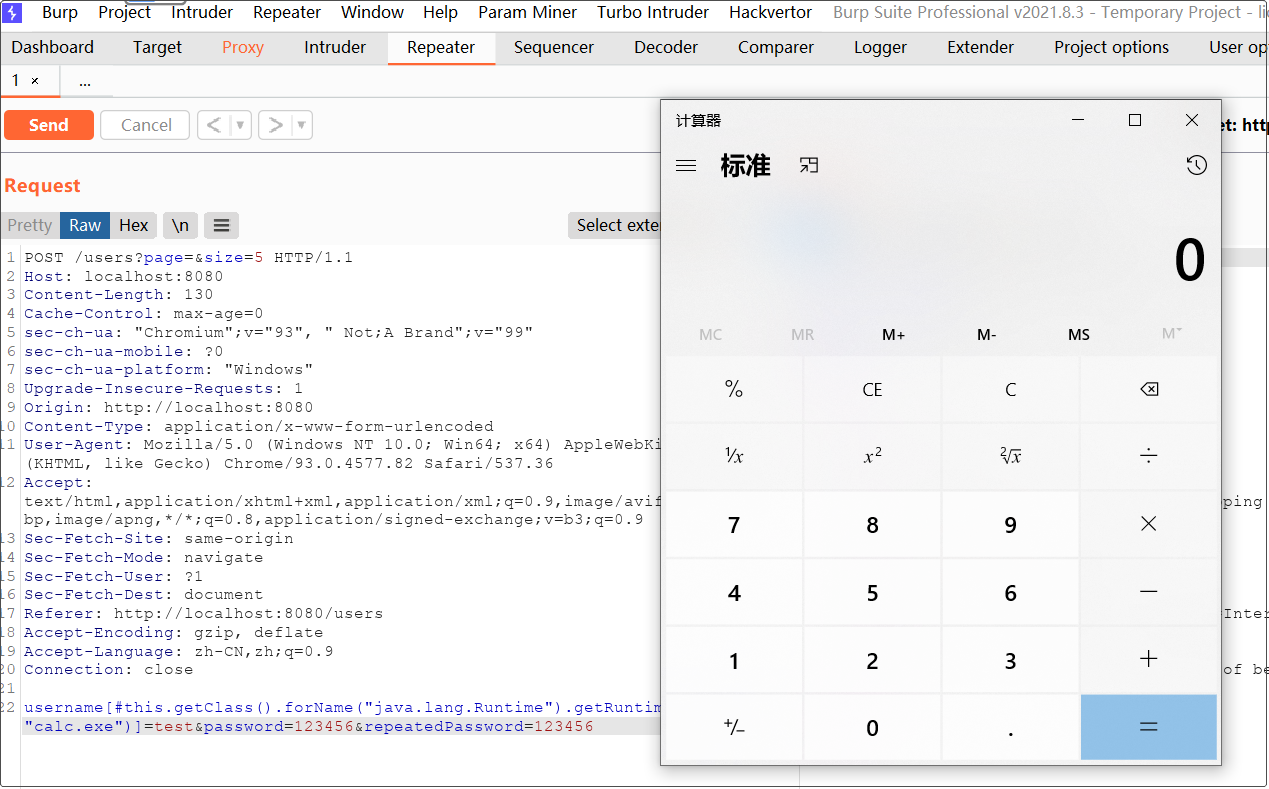Image resolution: width=1269 pixels, height=789 pixels.
Task: Open the Project menu
Action: click(125, 12)
